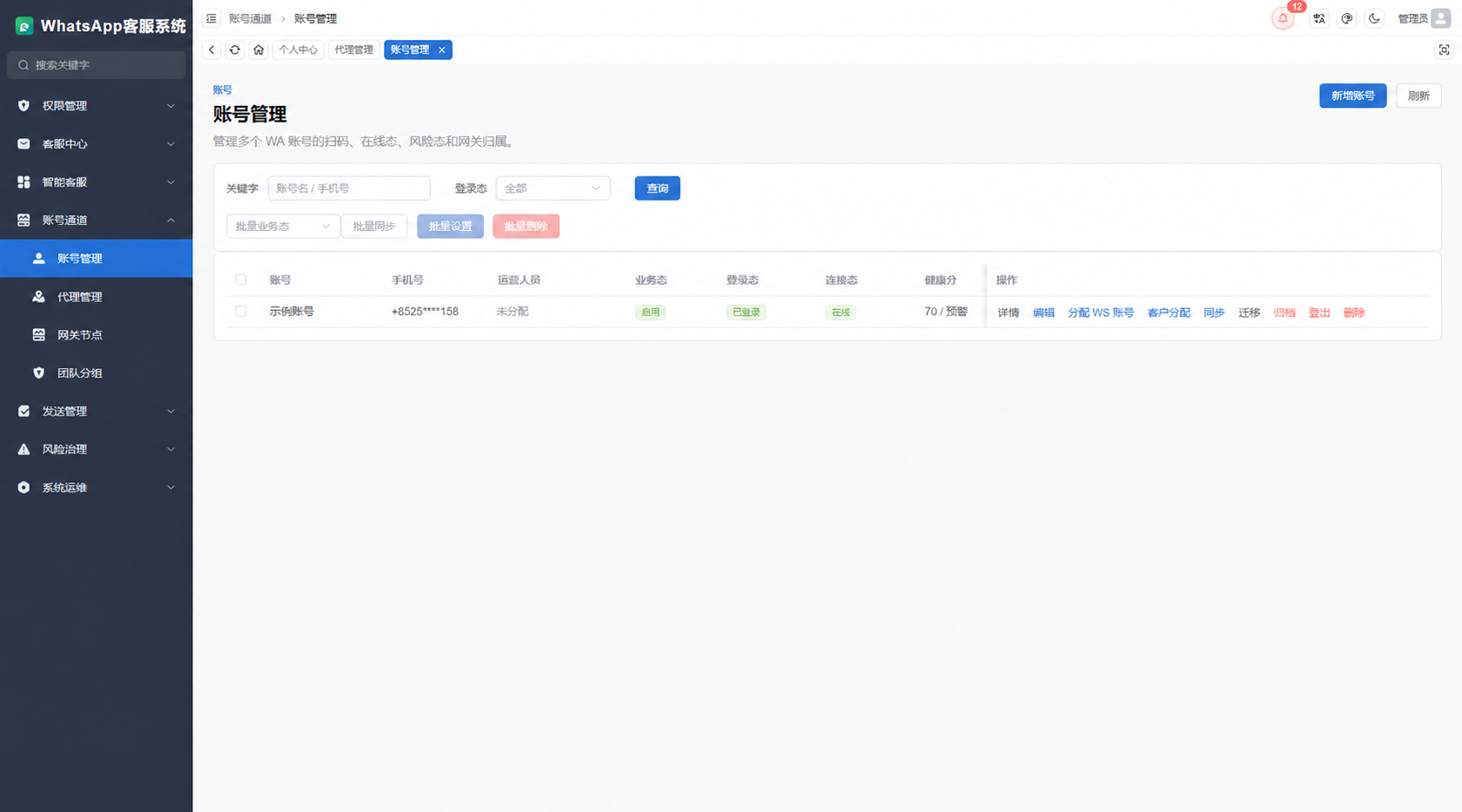
Task: Open 详情 for 示例账号
Action: click(1008, 313)
